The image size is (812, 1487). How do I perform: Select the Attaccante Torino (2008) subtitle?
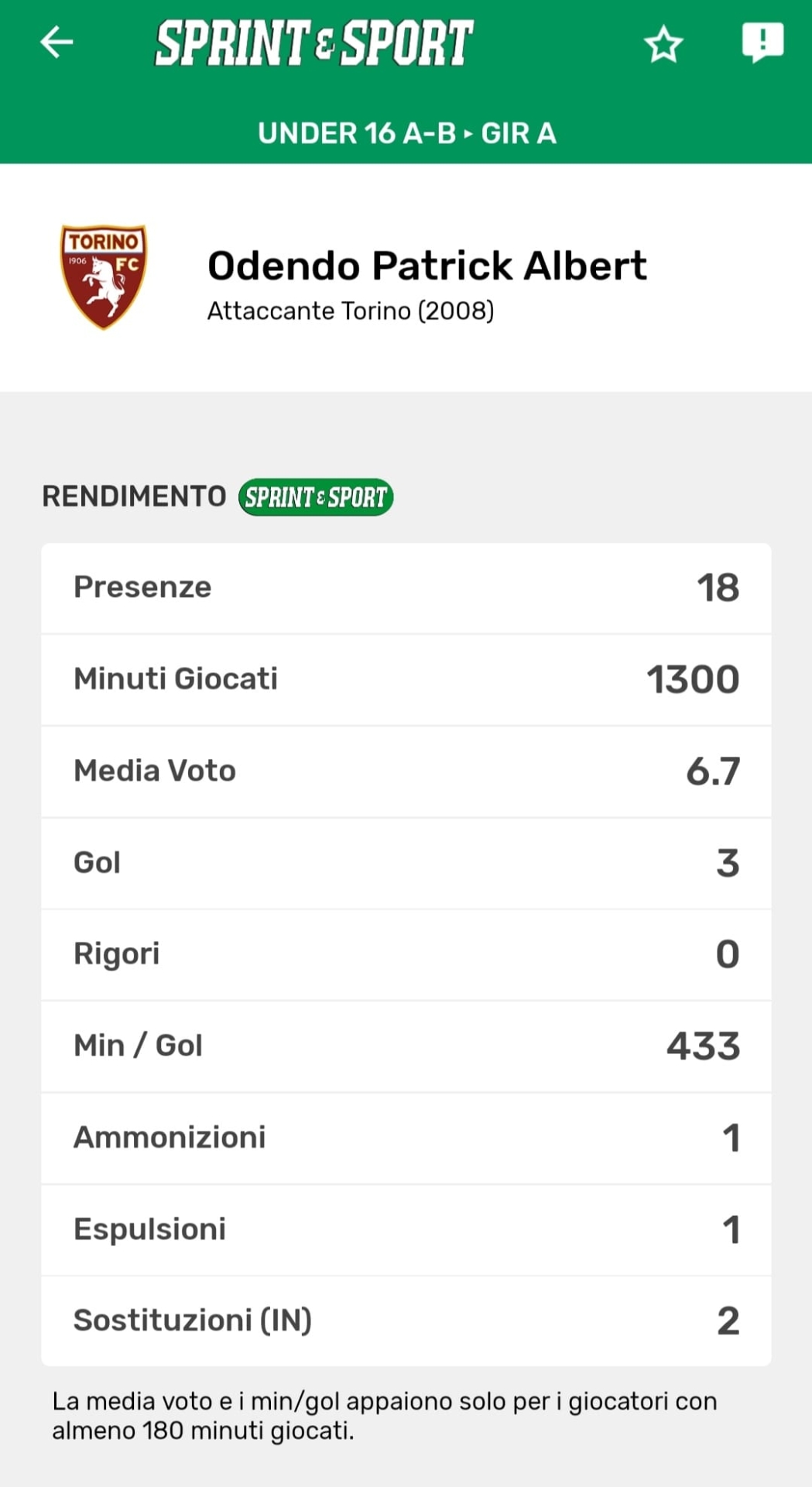351,311
